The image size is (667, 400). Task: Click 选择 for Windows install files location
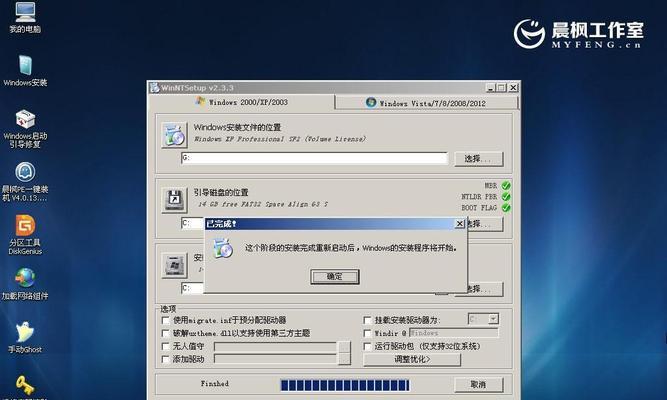click(479, 159)
